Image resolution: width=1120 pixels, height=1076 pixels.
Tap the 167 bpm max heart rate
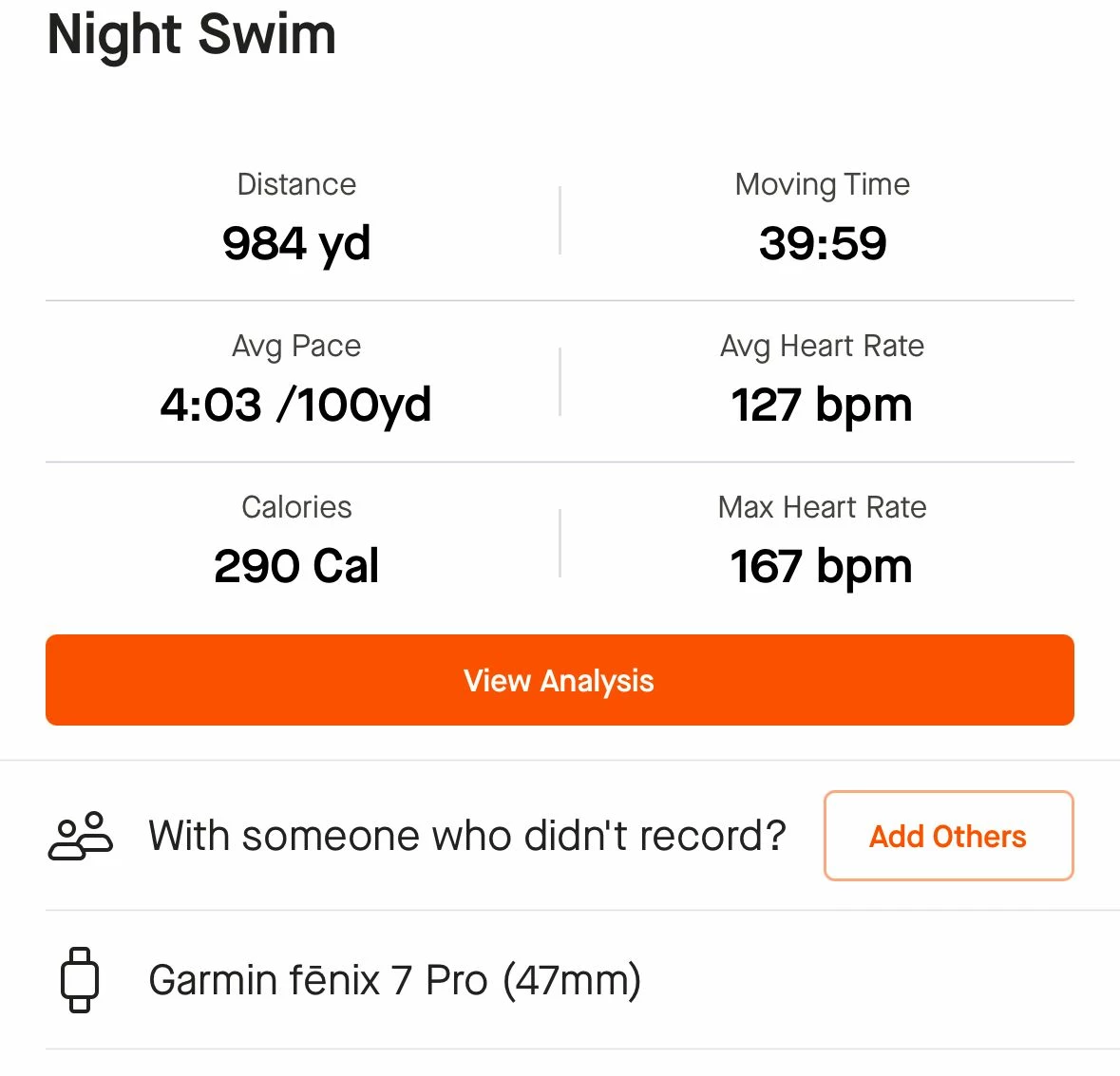click(822, 567)
